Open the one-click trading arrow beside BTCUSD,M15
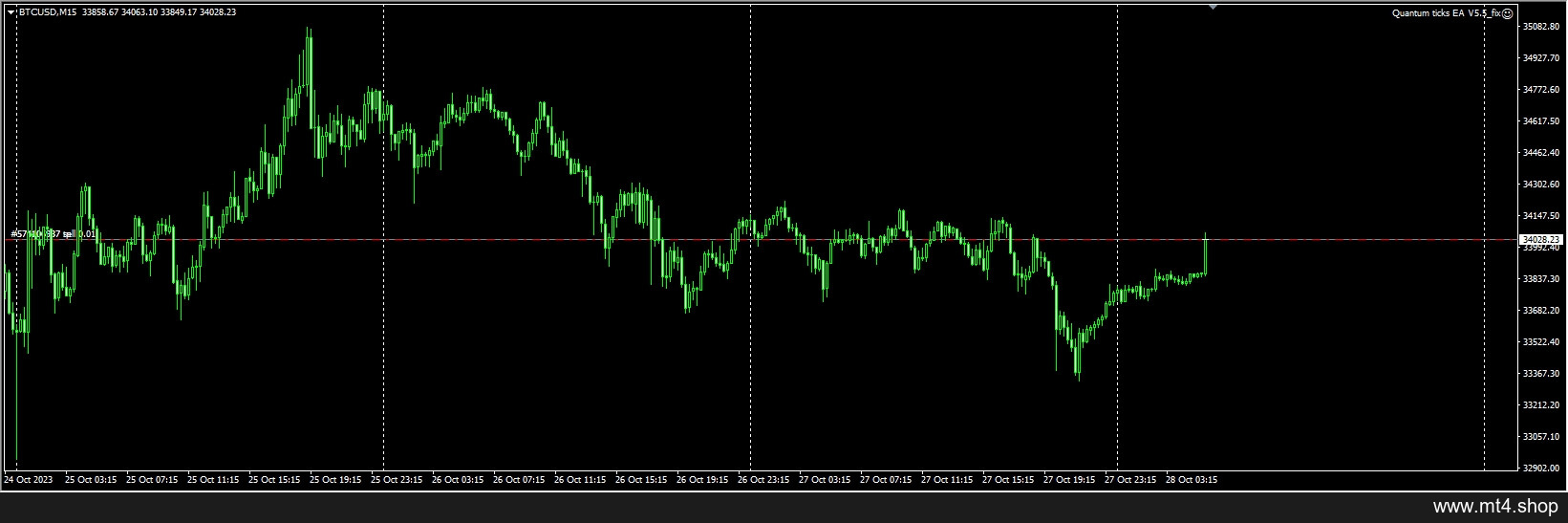This screenshot has height=523, width=1568. (11, 12)
